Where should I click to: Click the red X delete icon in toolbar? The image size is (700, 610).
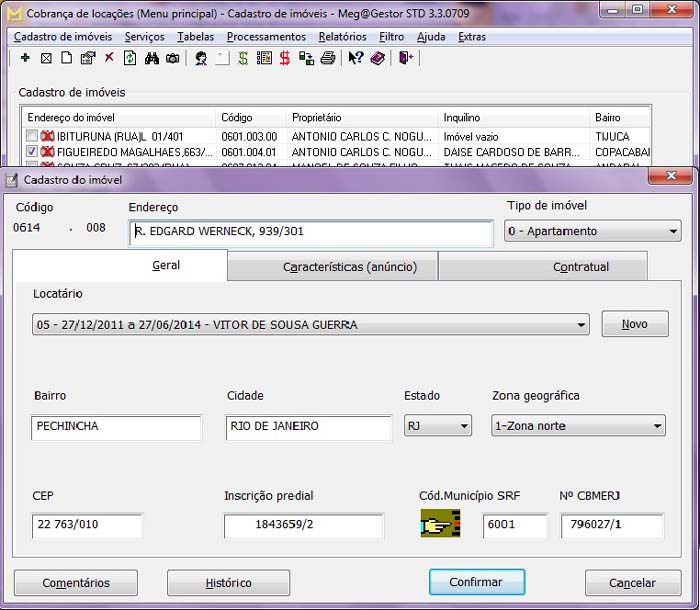click(x=109, y=59)
